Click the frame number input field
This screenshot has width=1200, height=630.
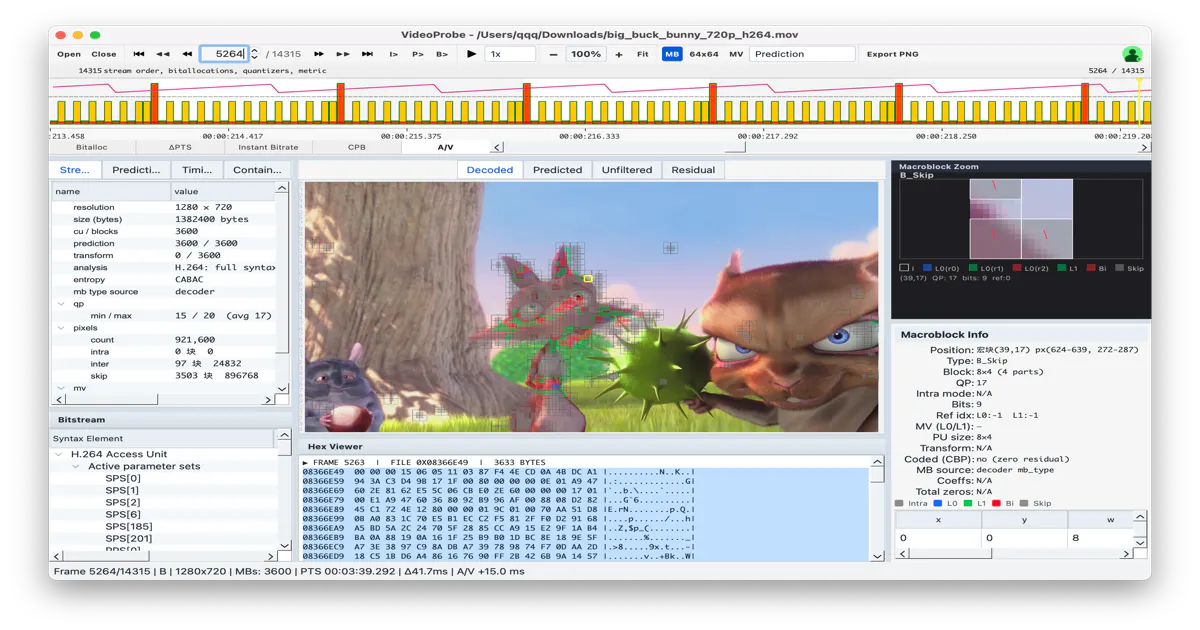pyautogui.click(x=224, y=54)
